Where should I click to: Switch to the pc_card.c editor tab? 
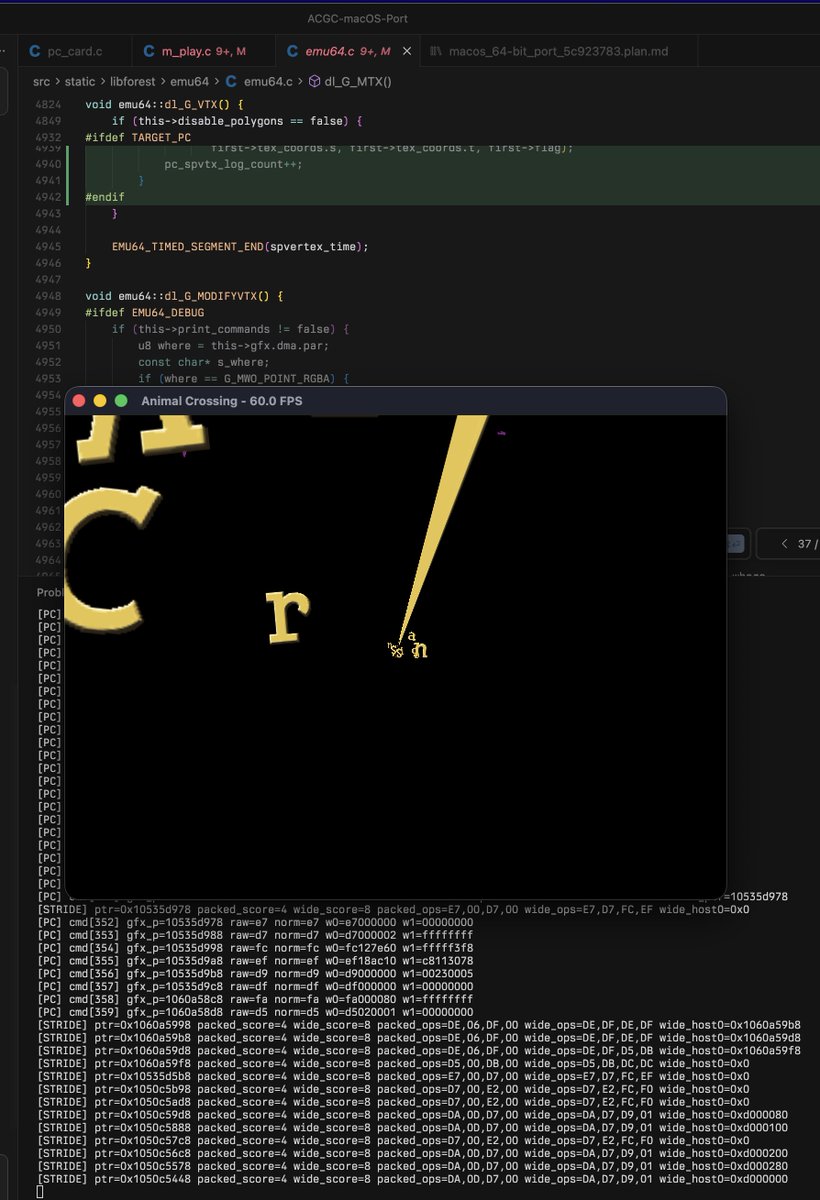point(75,51)
